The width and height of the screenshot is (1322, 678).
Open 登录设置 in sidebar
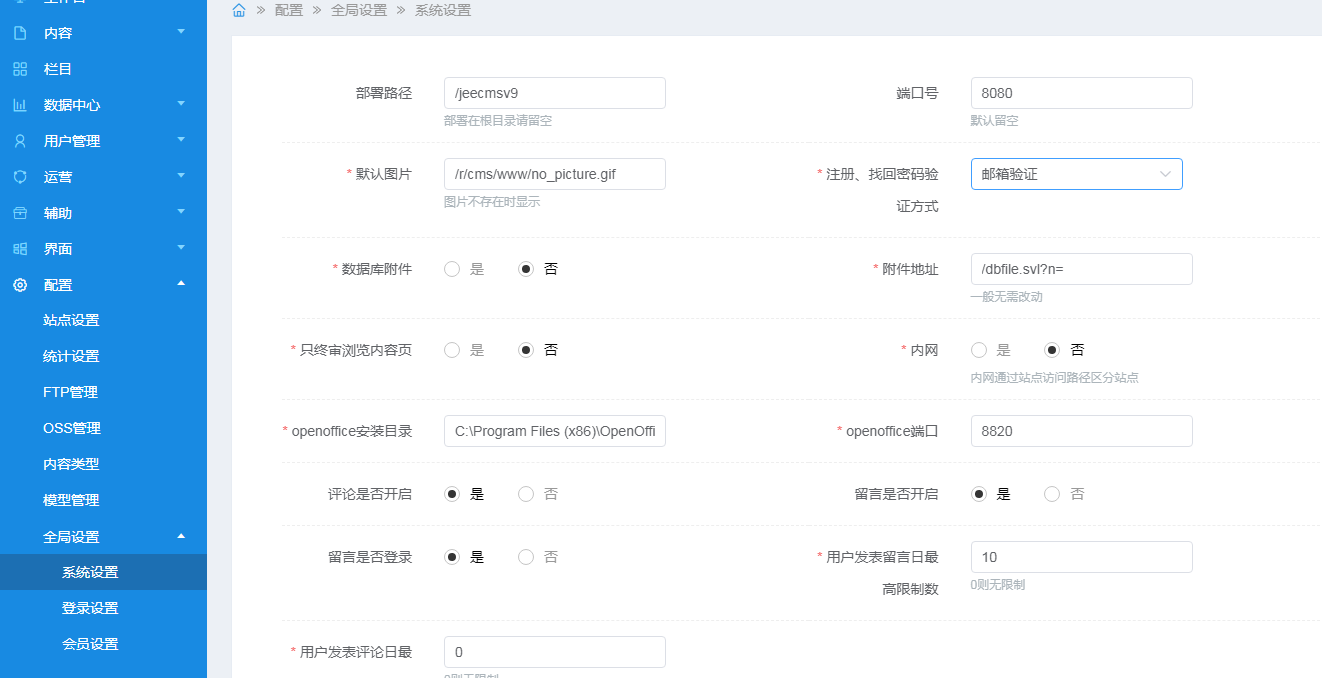click(90, 608)
